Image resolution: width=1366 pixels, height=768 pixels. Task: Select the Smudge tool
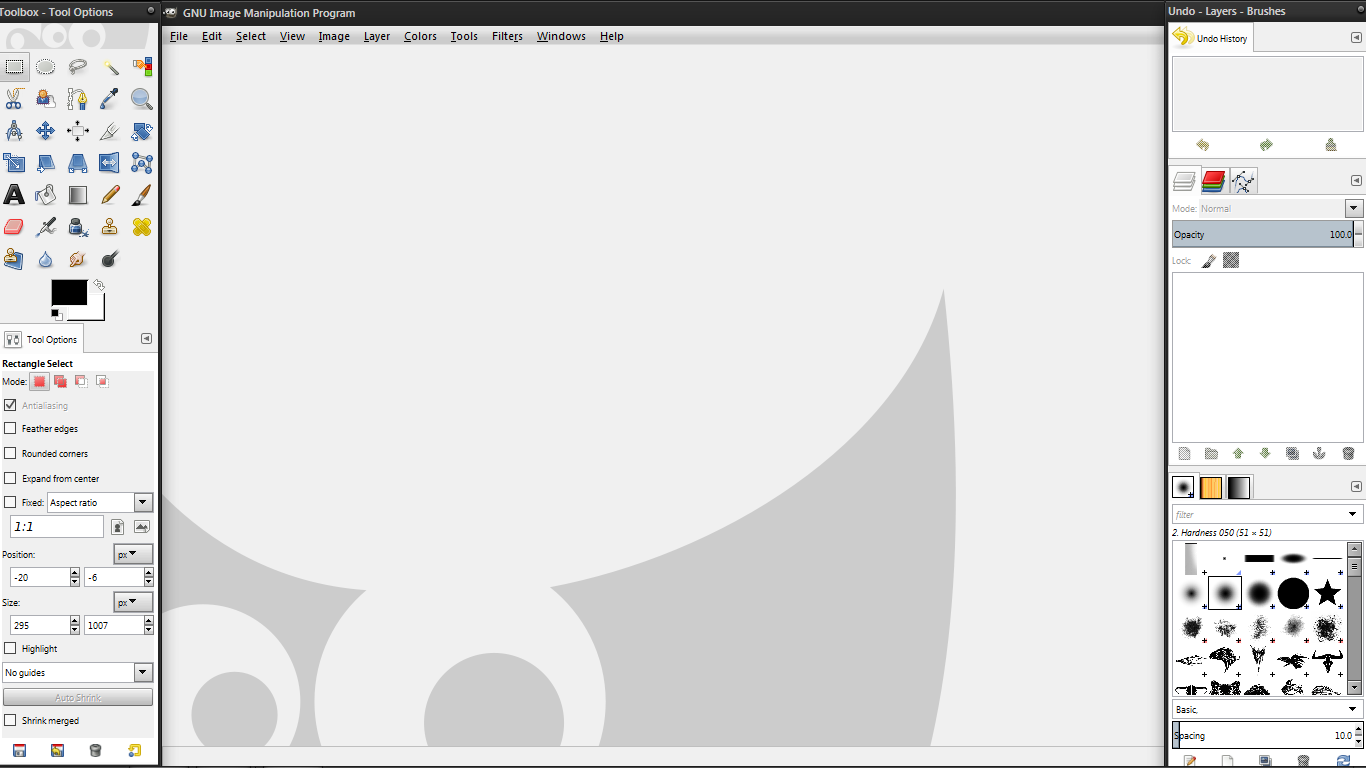[78, 259]
